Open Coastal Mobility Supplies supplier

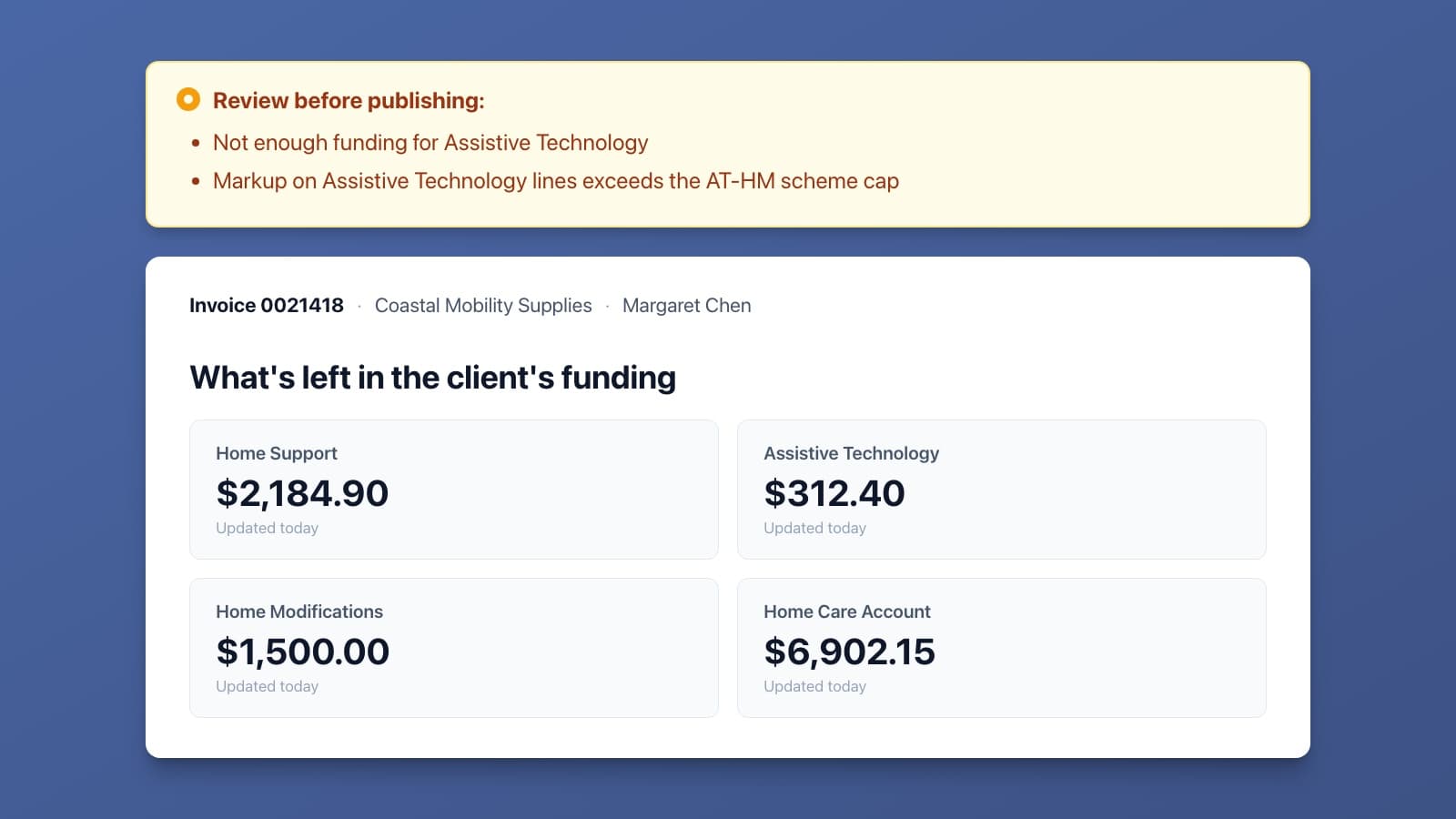pyautogui.click(x=483, y=306)
